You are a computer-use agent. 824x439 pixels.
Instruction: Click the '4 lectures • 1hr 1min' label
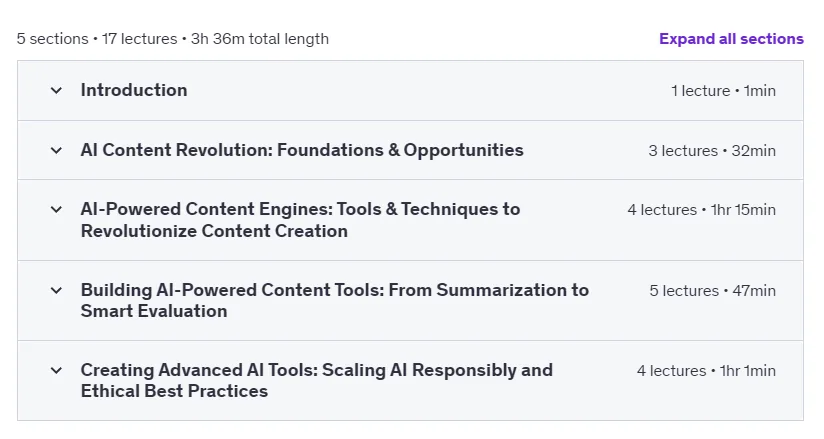(x=706, y=371)
